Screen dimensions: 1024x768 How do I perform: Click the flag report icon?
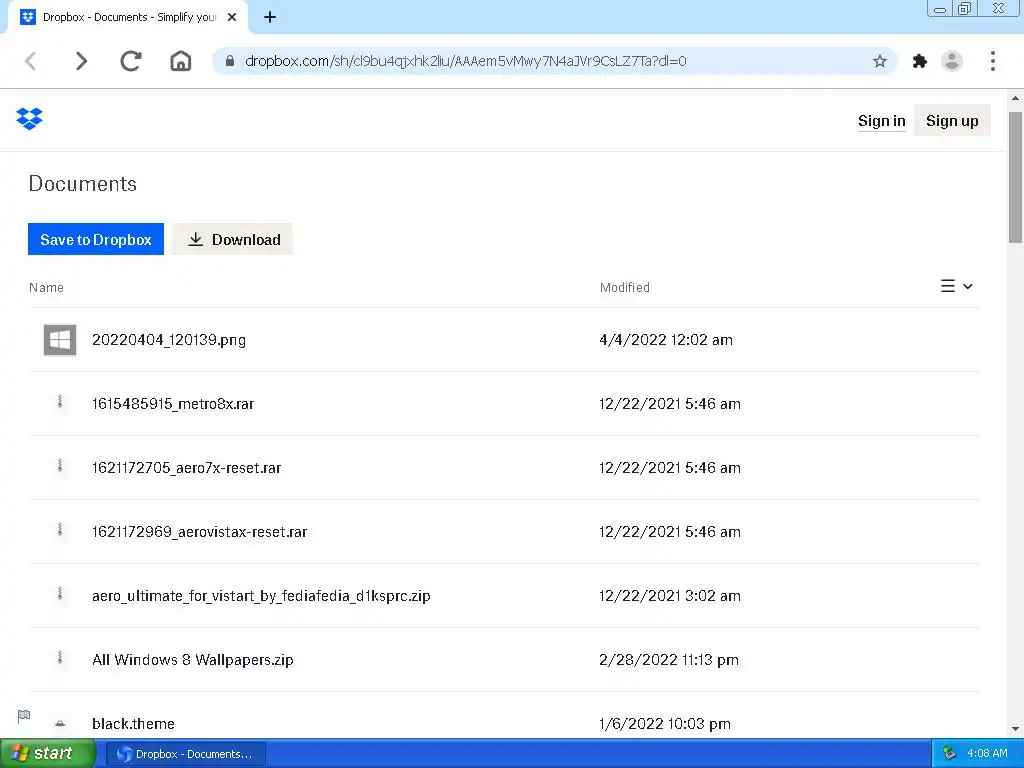[x=24, y=716]
